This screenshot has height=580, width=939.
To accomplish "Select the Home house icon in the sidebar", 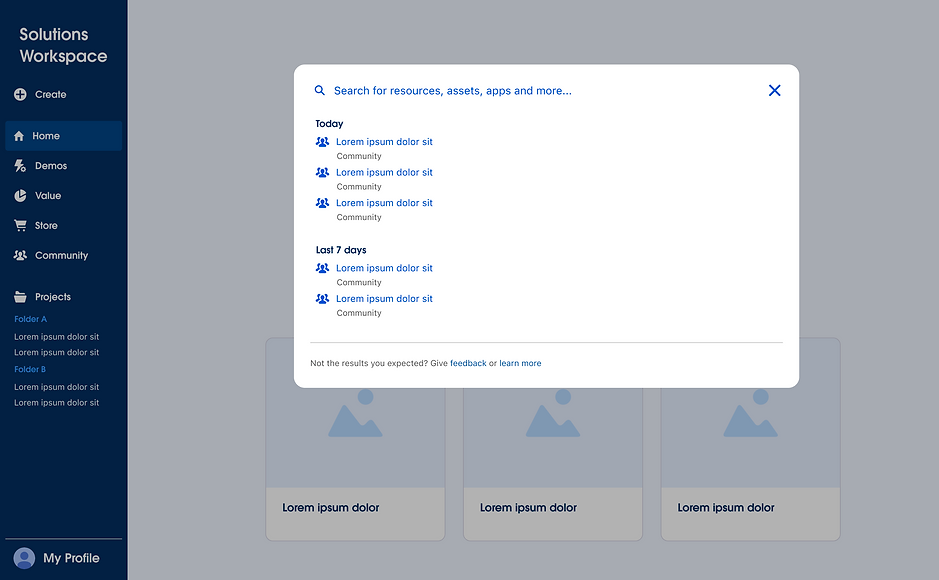I will pos(20,136).
